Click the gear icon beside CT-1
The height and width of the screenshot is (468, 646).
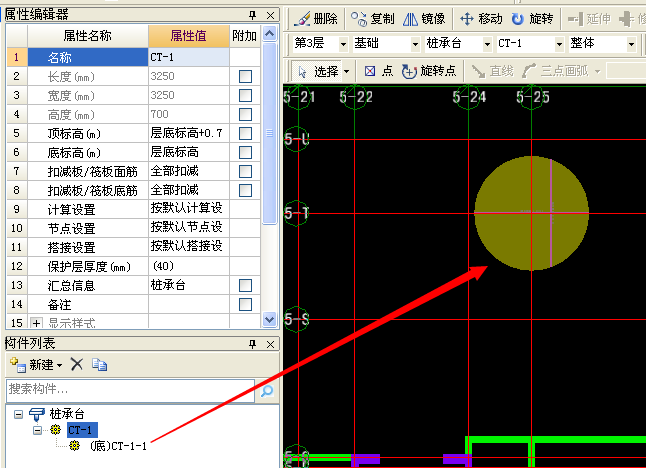pyautogui.click(x=55, y=430)
